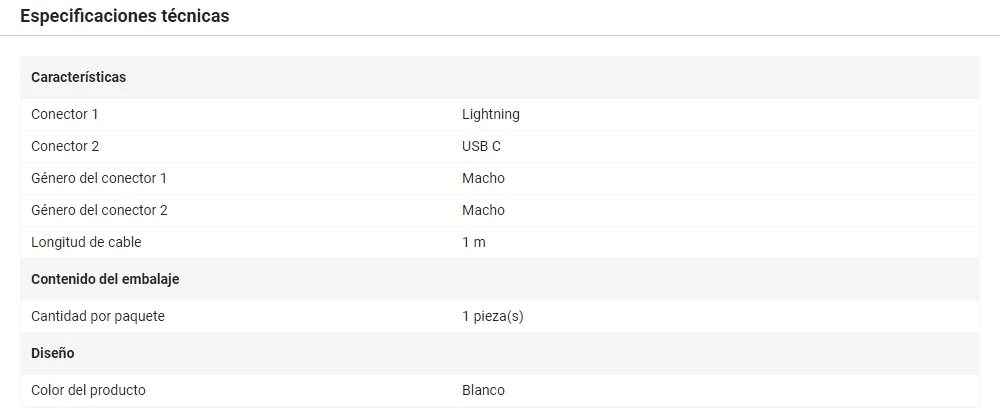Click the Color del producto label

click(x=88, y=390)
